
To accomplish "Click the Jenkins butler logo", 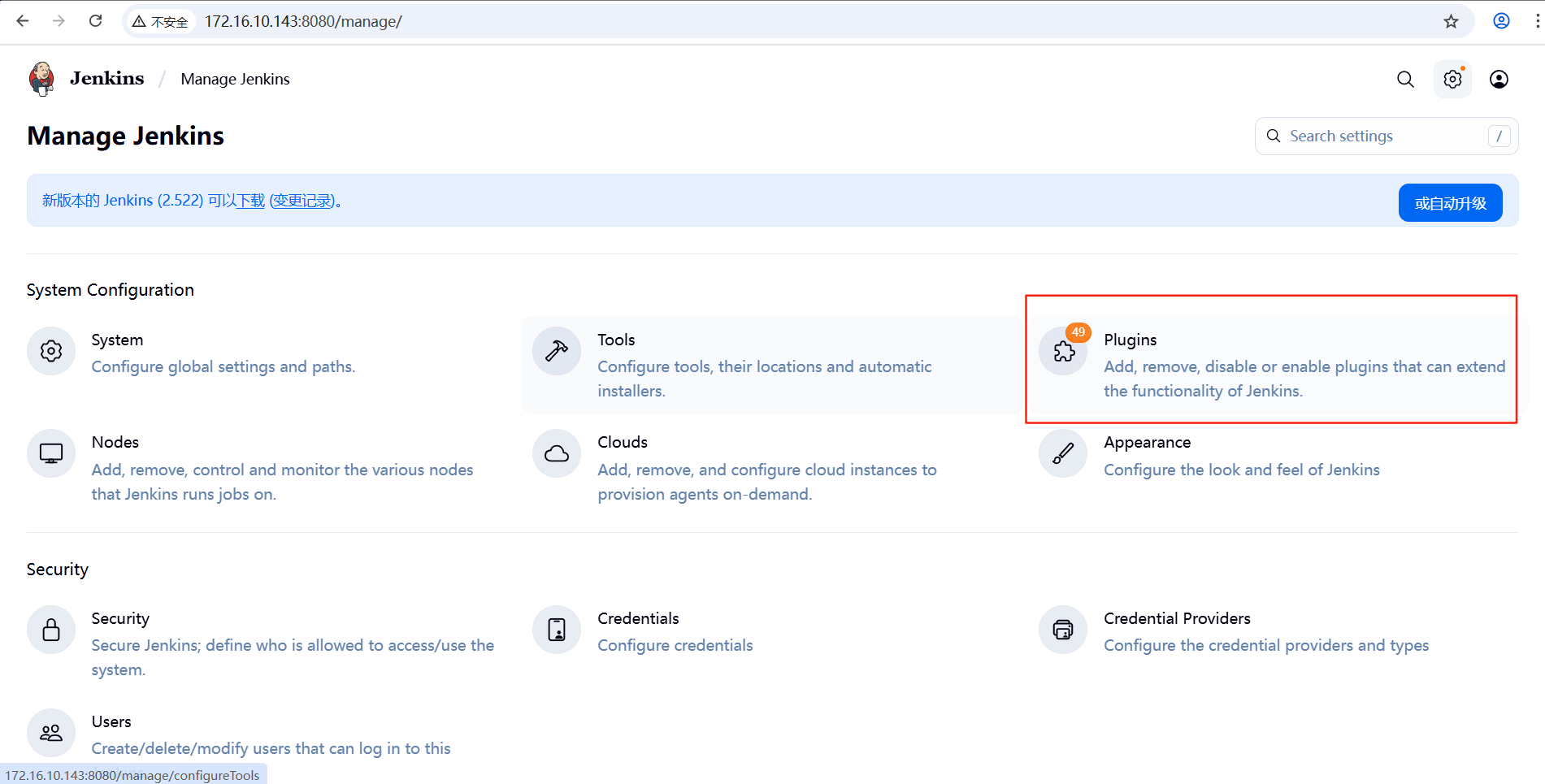I will click(x=41, y=79).
